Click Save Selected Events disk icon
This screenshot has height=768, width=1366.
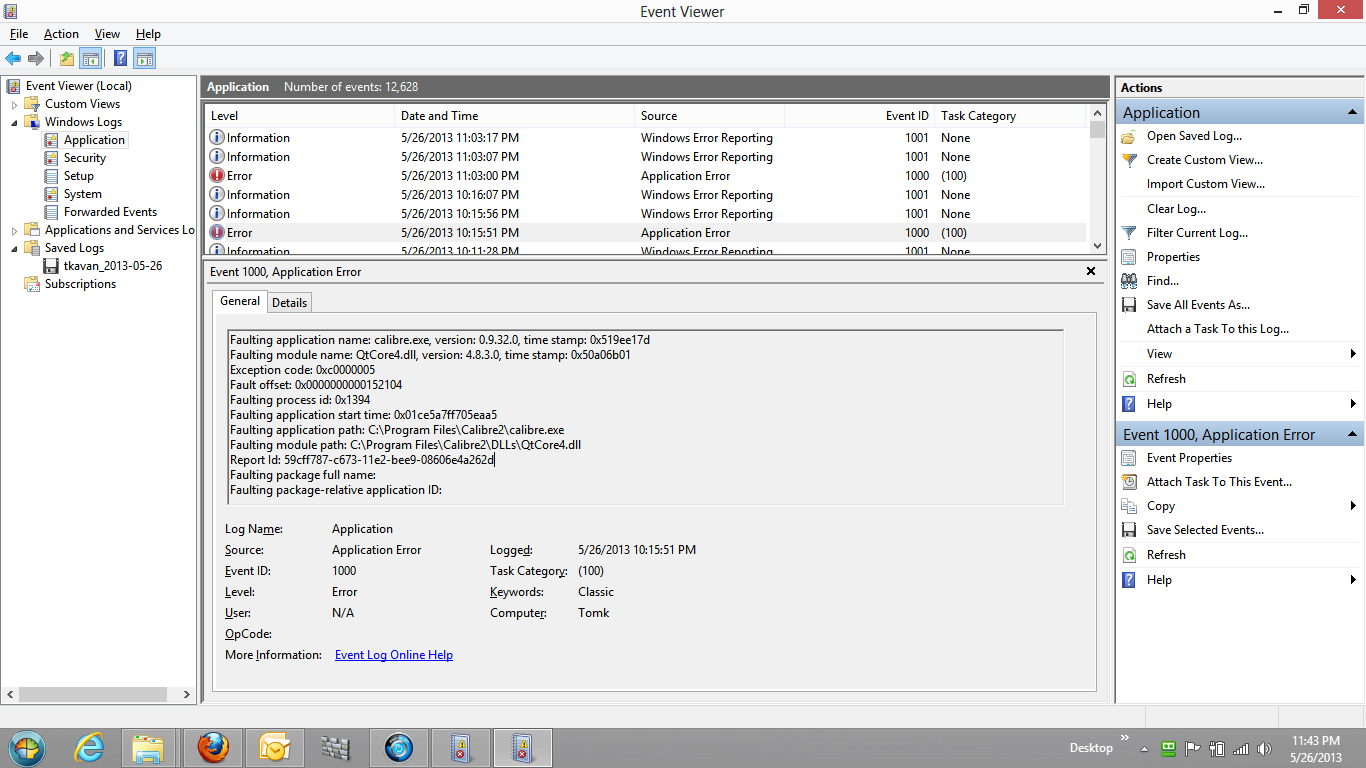click(x=1129, y=530)
